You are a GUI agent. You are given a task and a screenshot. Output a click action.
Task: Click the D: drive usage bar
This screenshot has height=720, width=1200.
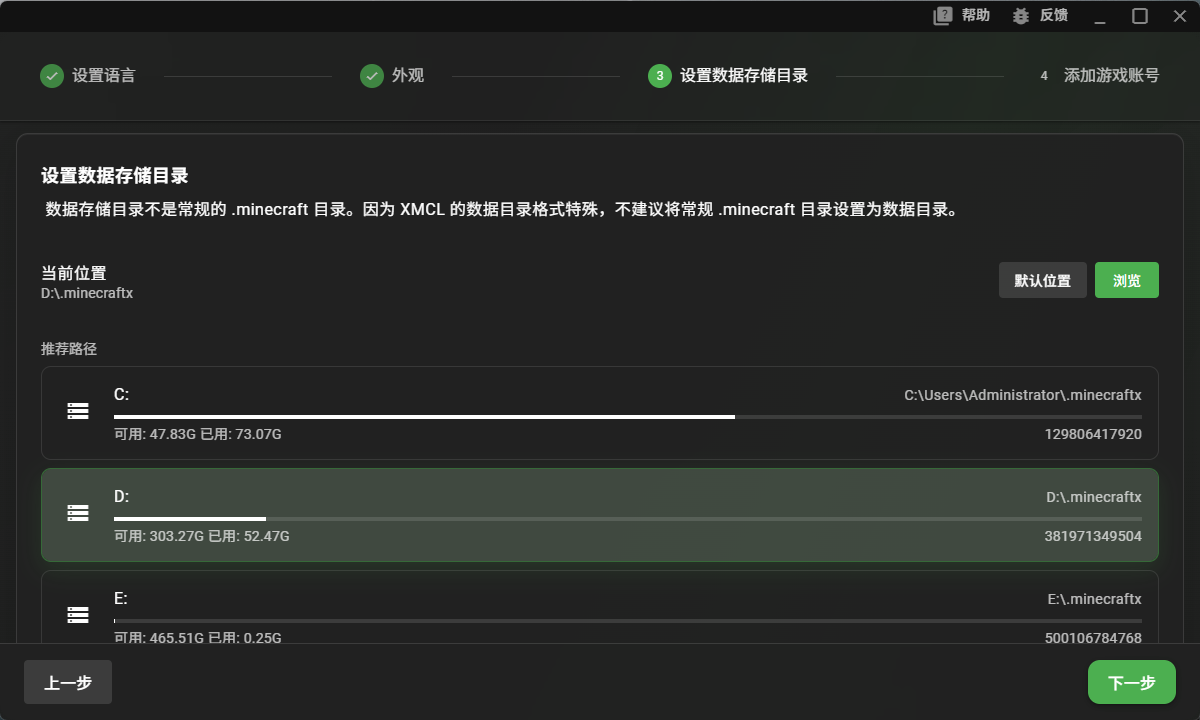(x=628, y=518)
